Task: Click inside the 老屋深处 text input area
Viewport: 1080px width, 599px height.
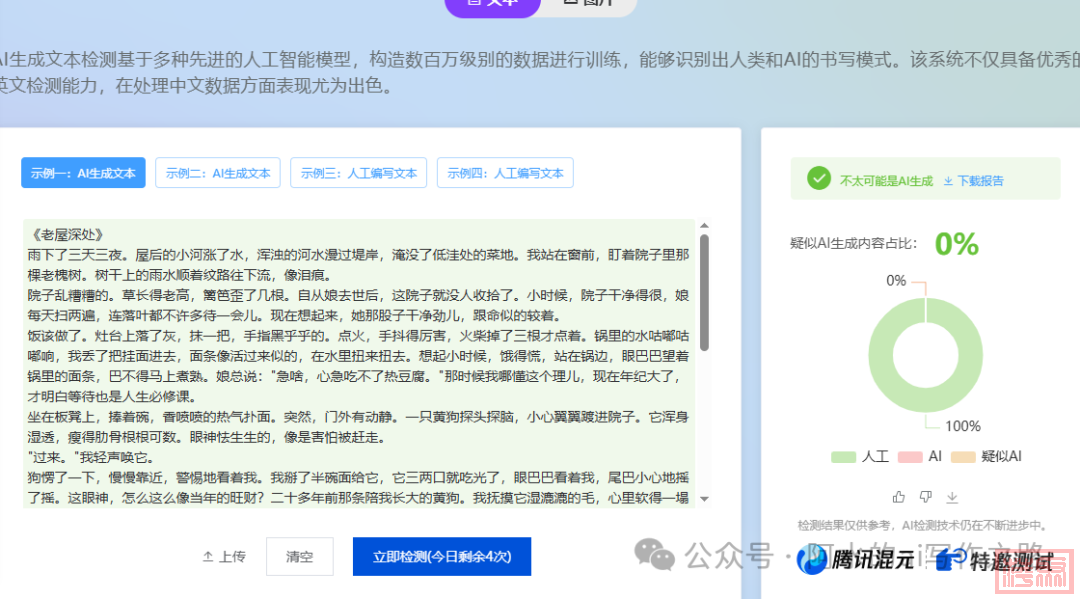Action: tap(358, 360)
